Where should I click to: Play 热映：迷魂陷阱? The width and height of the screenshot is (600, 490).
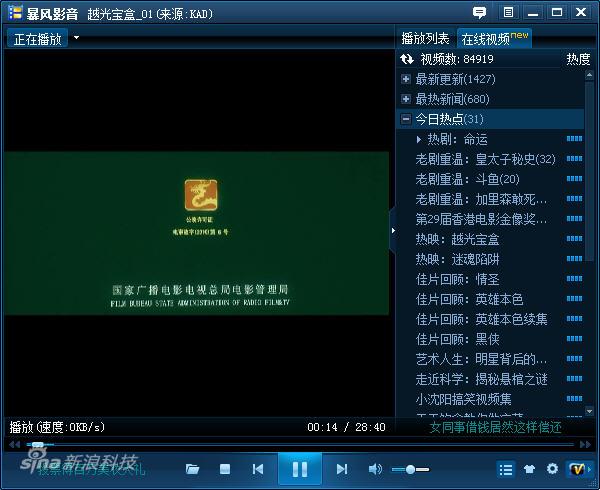[457, 259]
